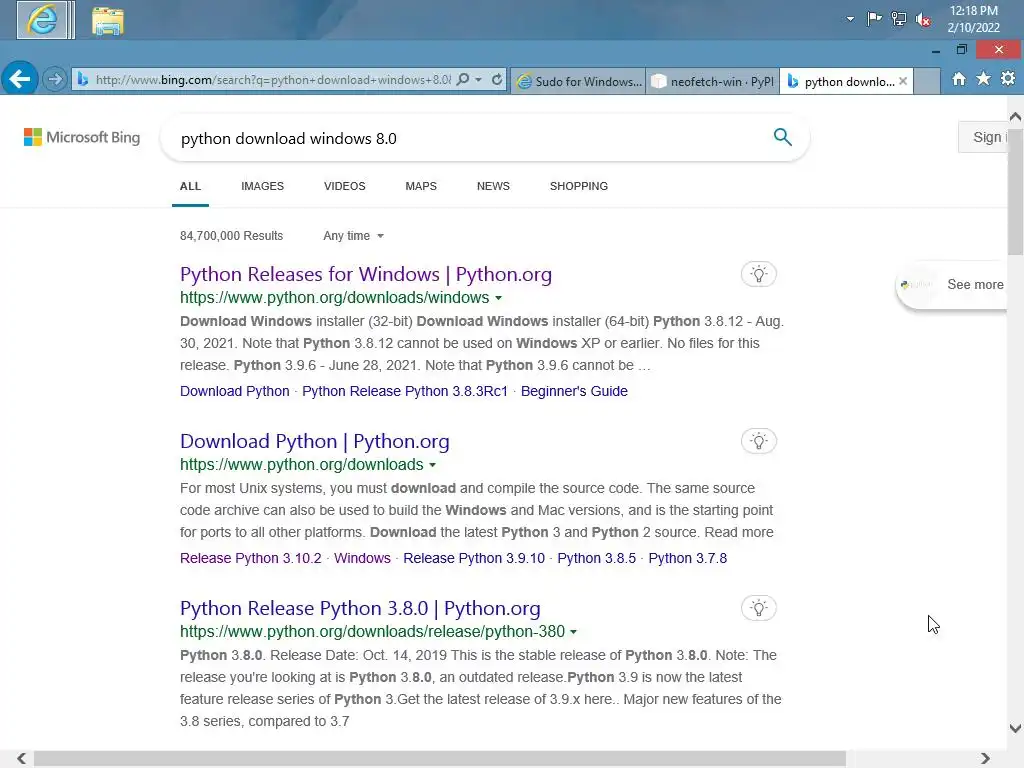1024x768 pixels.
Task: Switch to NEWS results
Action: coord(493,186)
